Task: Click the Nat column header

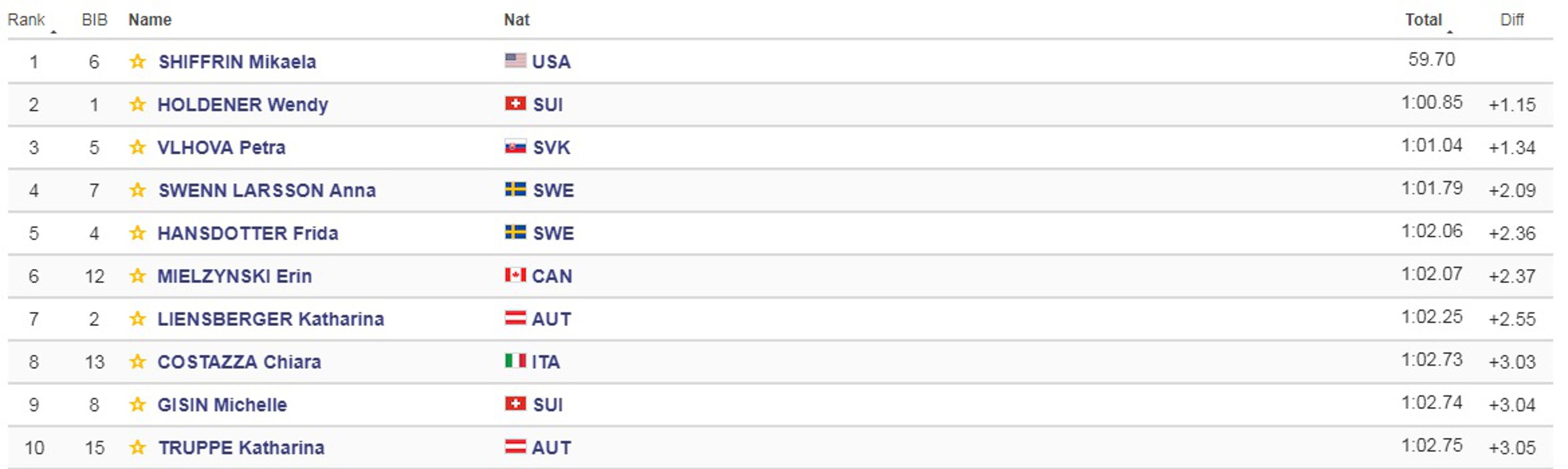Action: [516, 20]
